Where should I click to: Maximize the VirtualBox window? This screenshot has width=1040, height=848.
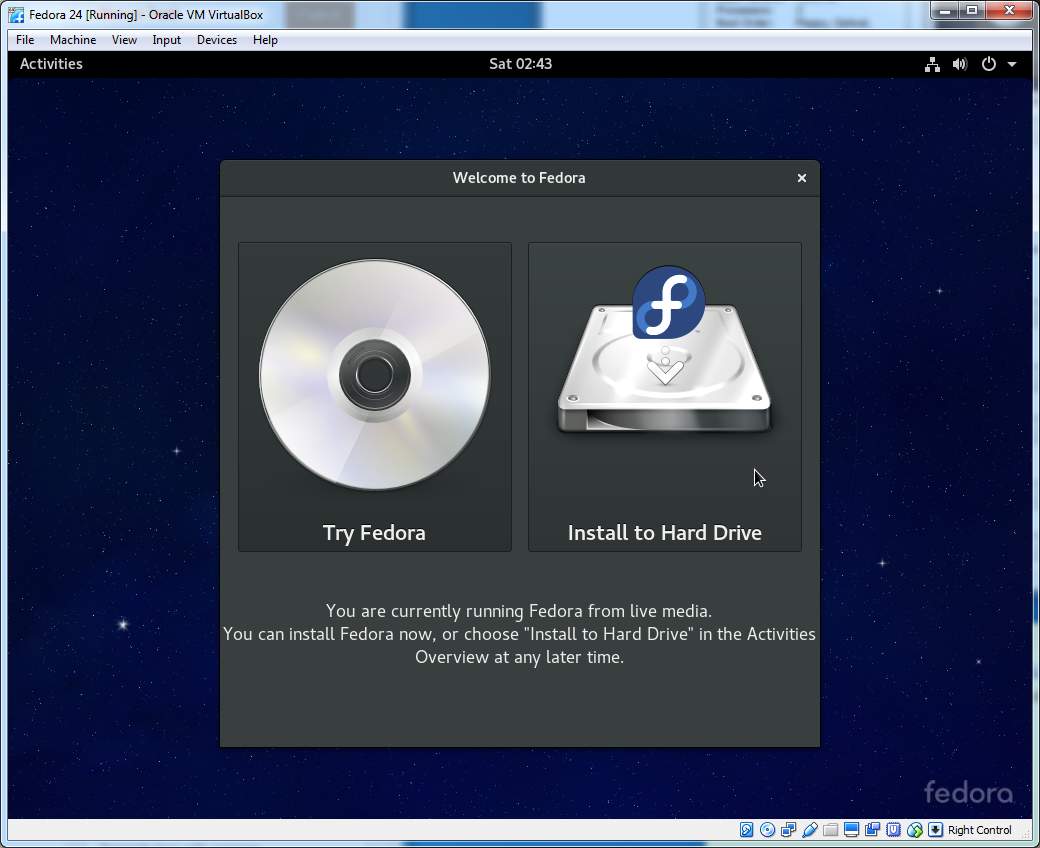972,11
